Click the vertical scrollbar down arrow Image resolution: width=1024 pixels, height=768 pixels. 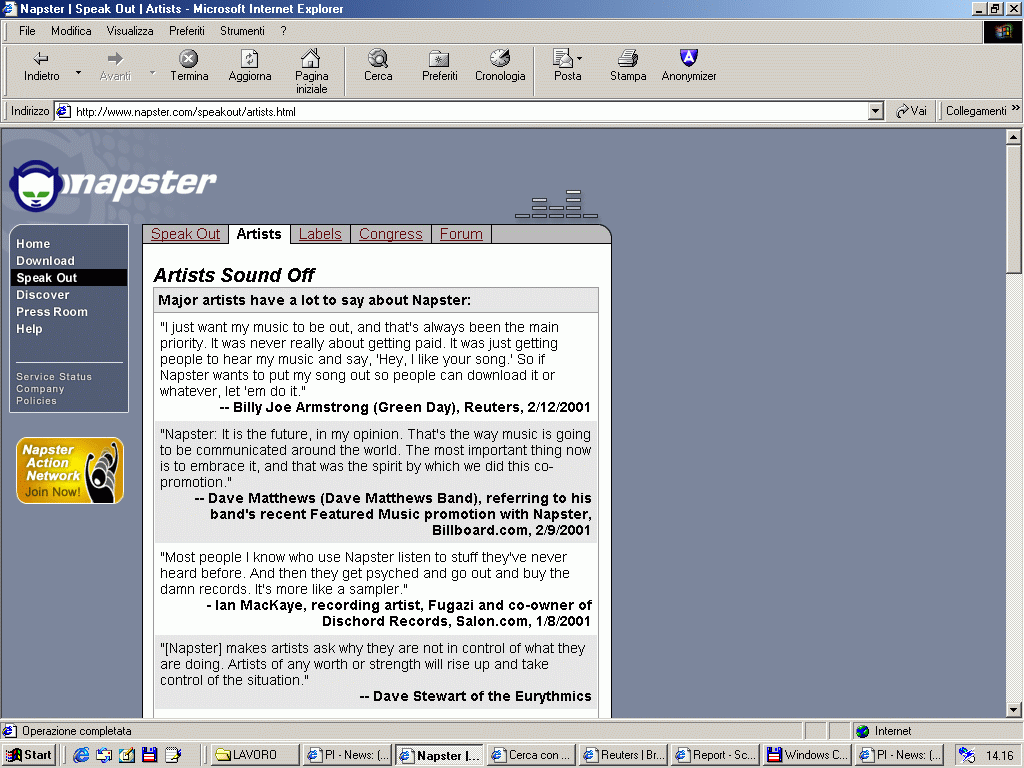[x=1013, y=709]
